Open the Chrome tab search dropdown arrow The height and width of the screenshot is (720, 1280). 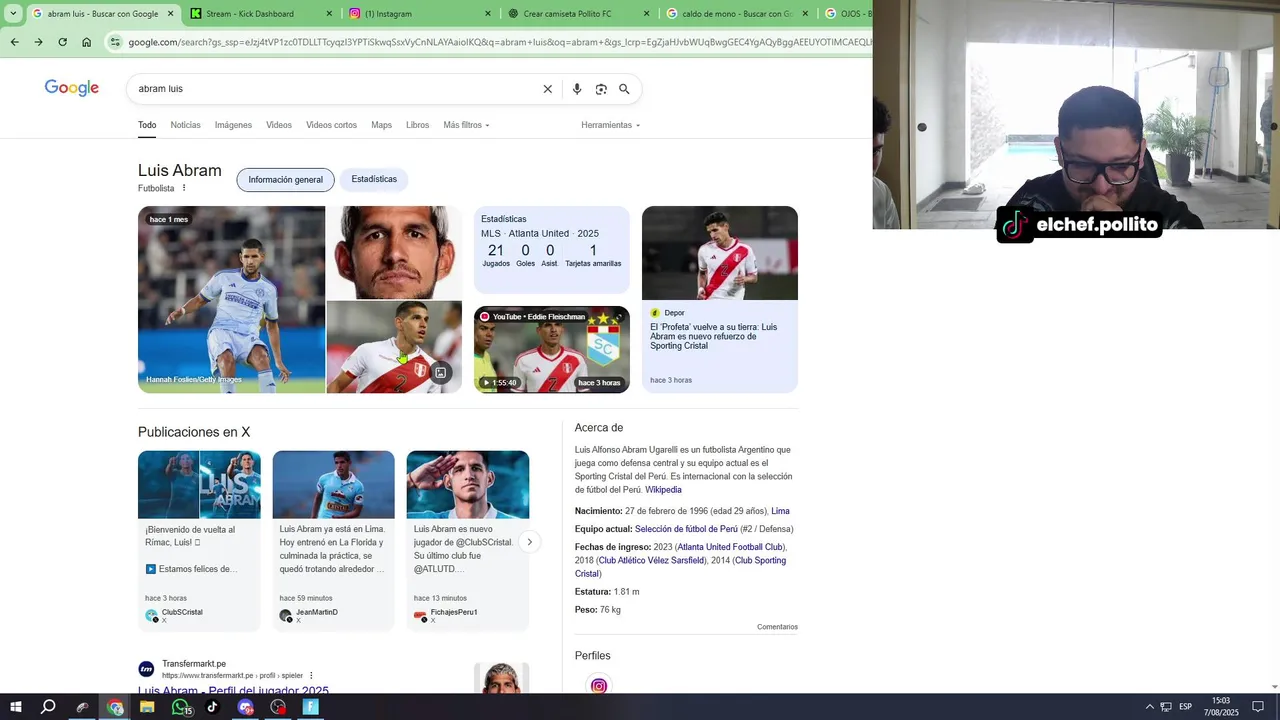(13, 14)
